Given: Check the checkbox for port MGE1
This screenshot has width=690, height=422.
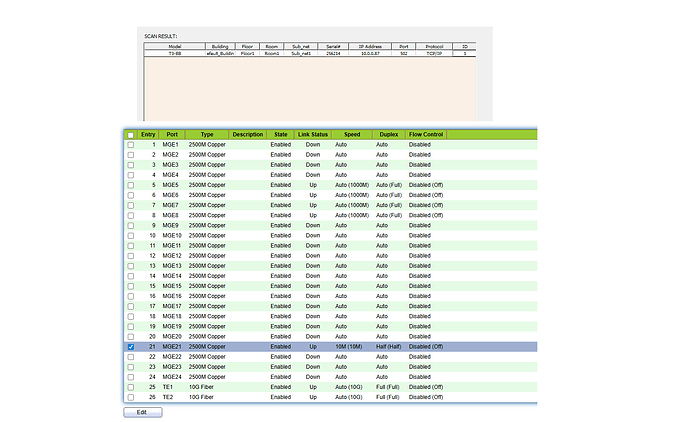Looking at the screenshot, I should pos(130,145).
